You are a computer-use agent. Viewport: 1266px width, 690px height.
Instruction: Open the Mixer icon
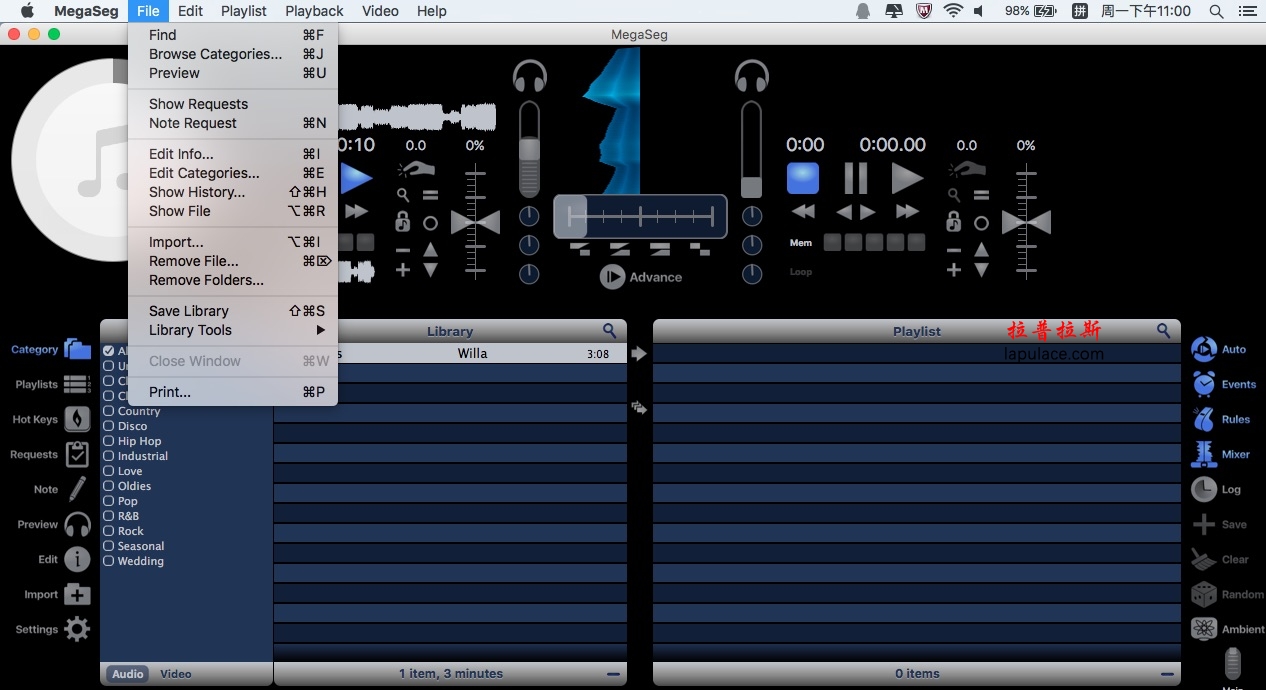tap(1204, 454)
